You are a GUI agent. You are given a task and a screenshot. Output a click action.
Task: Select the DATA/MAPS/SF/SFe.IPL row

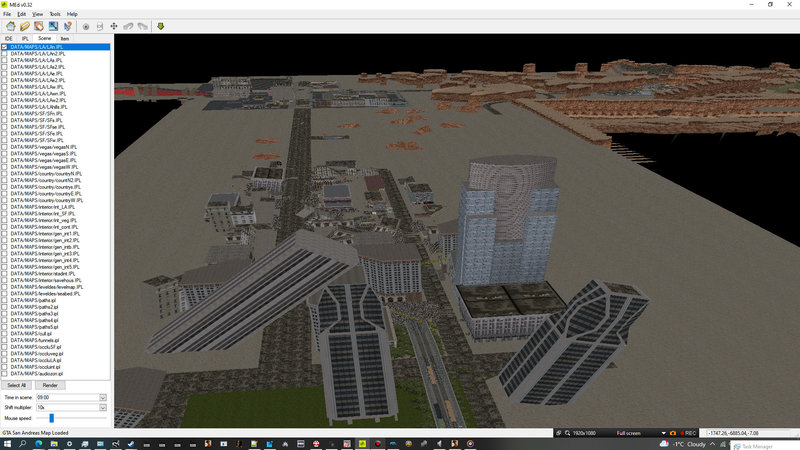tap(57, 133)
